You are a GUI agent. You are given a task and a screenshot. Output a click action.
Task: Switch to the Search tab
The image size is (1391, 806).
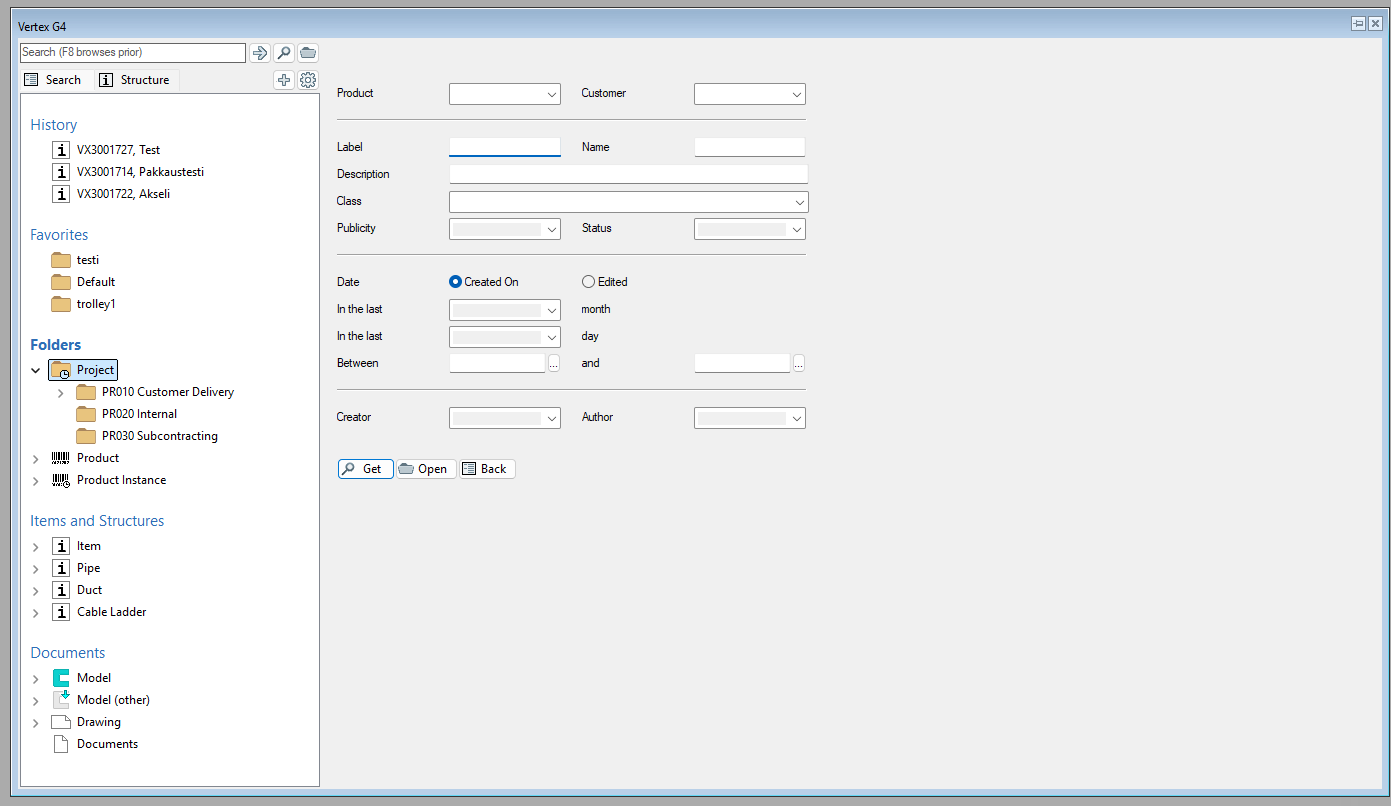(x=54, y=80)
